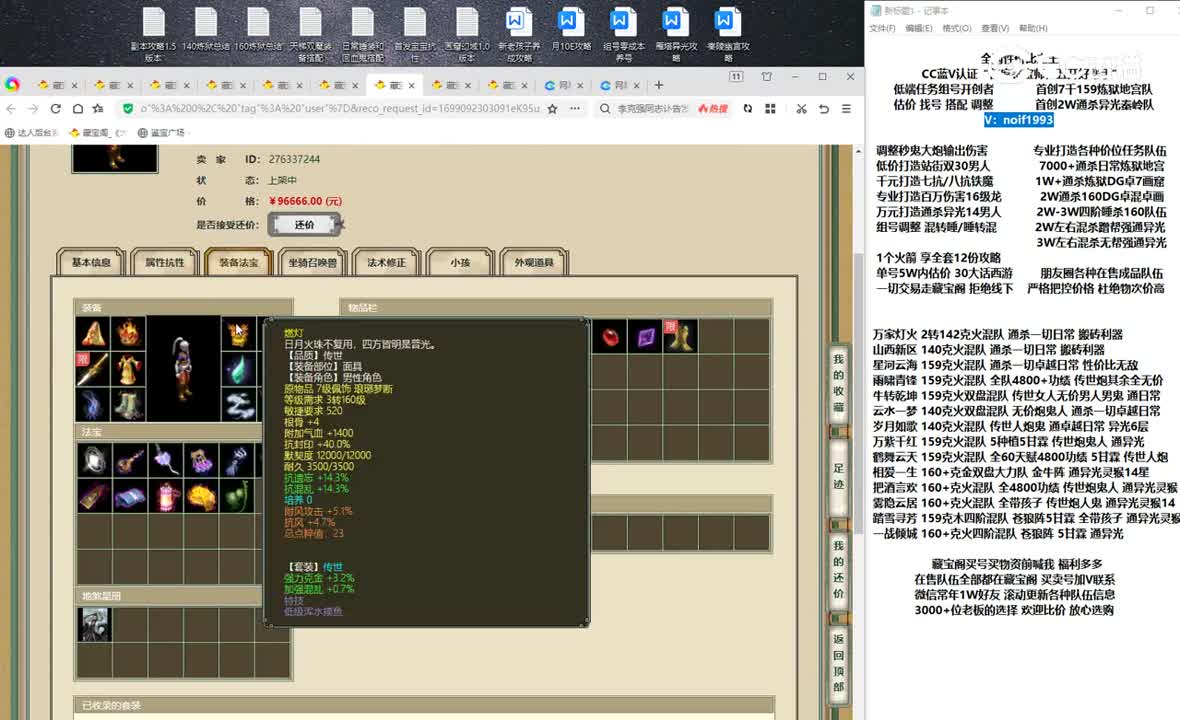
Task: Select the boots equipment icon
Action: [129, 404]
